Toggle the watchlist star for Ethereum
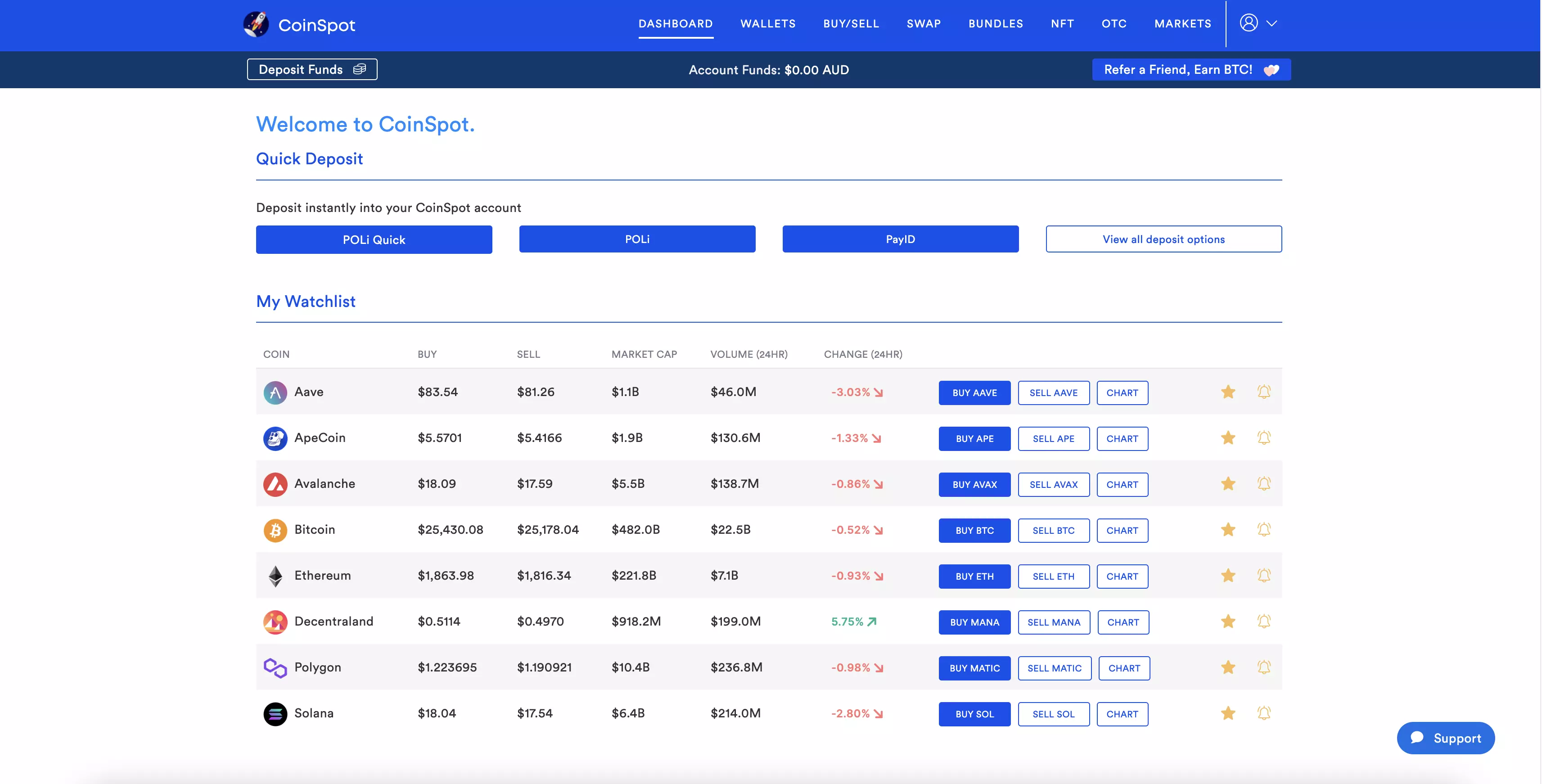The height and width of the screenshot is (784, 1542). coord(1228,575)
